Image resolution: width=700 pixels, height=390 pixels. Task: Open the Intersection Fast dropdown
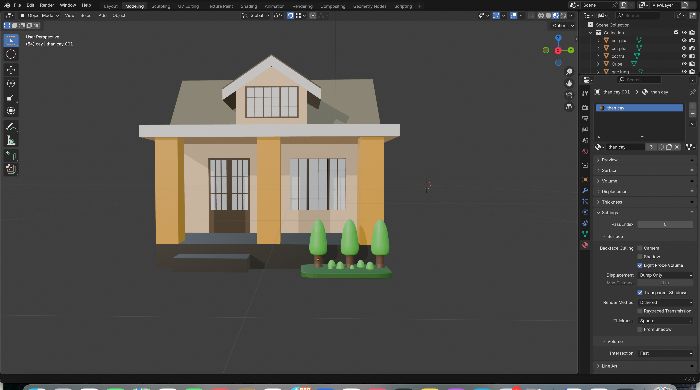pos(665,353)
